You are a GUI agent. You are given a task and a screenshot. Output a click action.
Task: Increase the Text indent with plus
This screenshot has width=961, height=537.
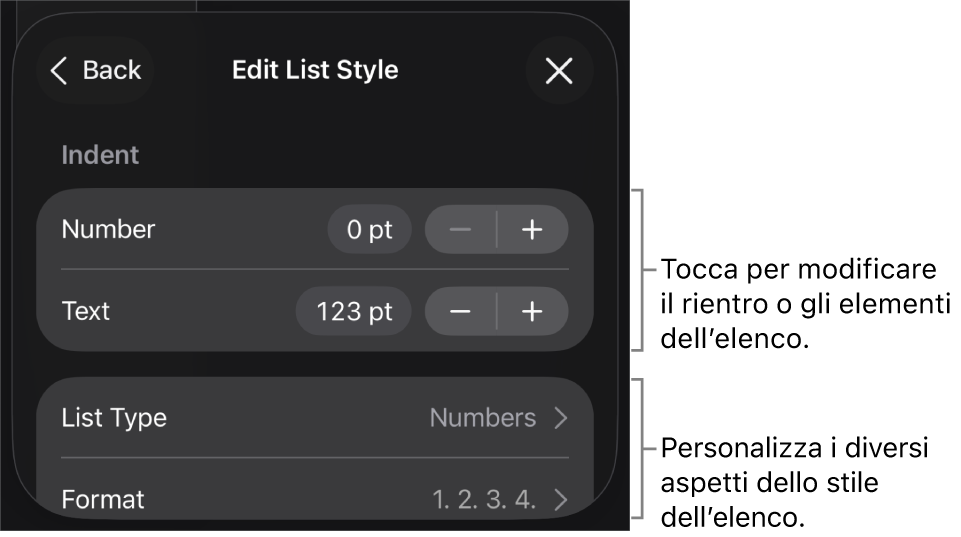point(532,312)
